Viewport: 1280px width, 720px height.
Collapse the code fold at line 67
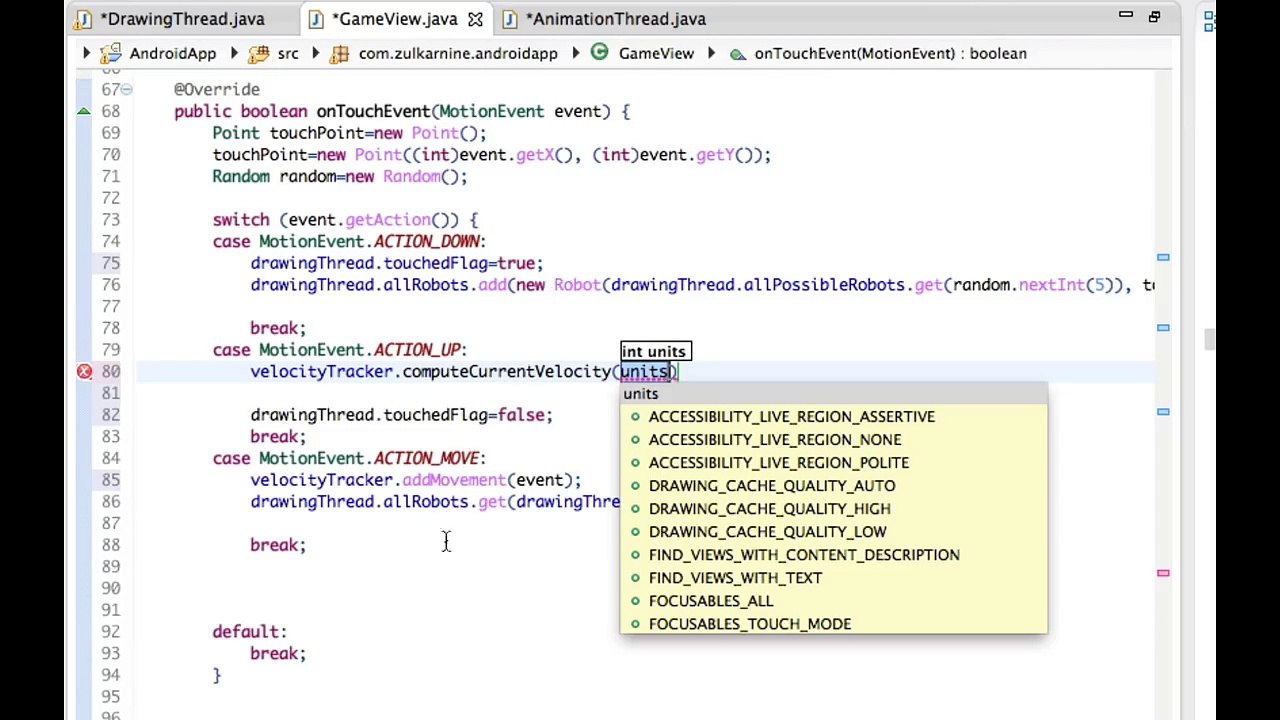click(126, 89)
